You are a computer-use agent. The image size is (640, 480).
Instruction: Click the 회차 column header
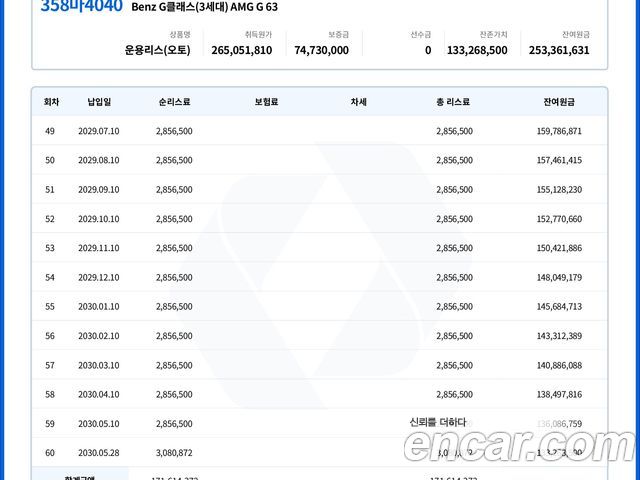(x=51, y=102)
